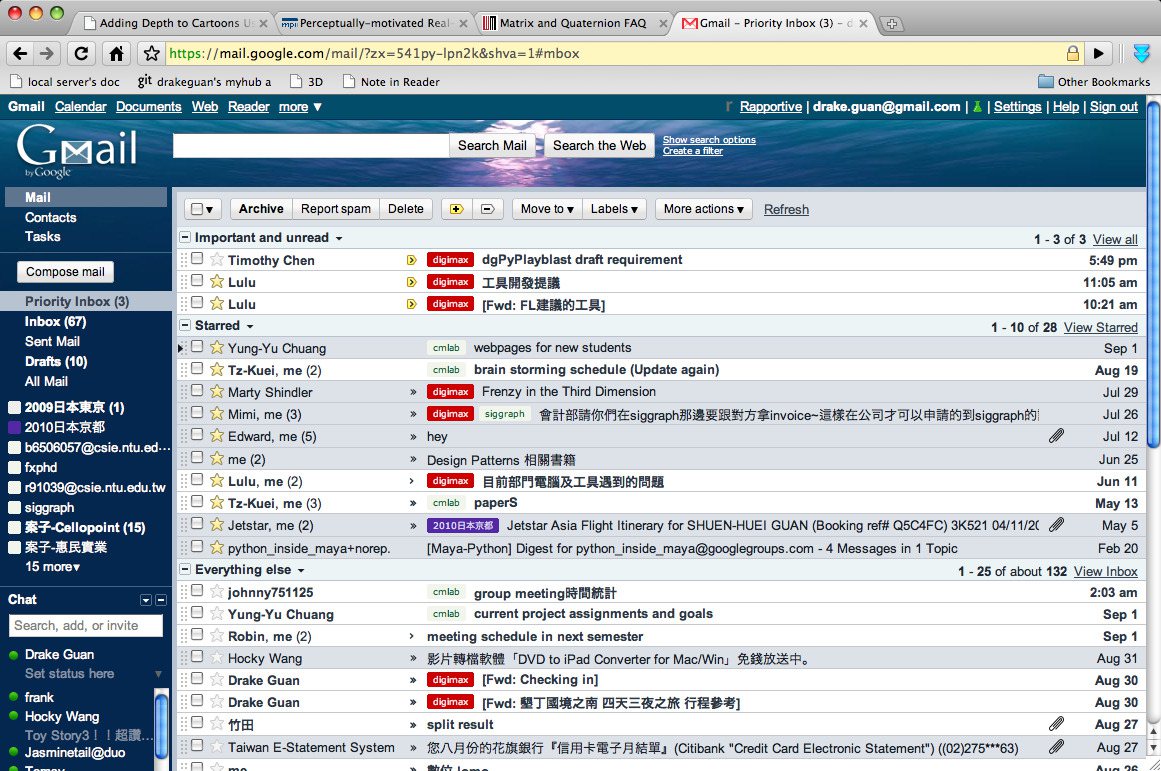Collapse the Important and unread section
Image resolution: width=1161 pixels, height=771 pixels.
click(185, 238)
